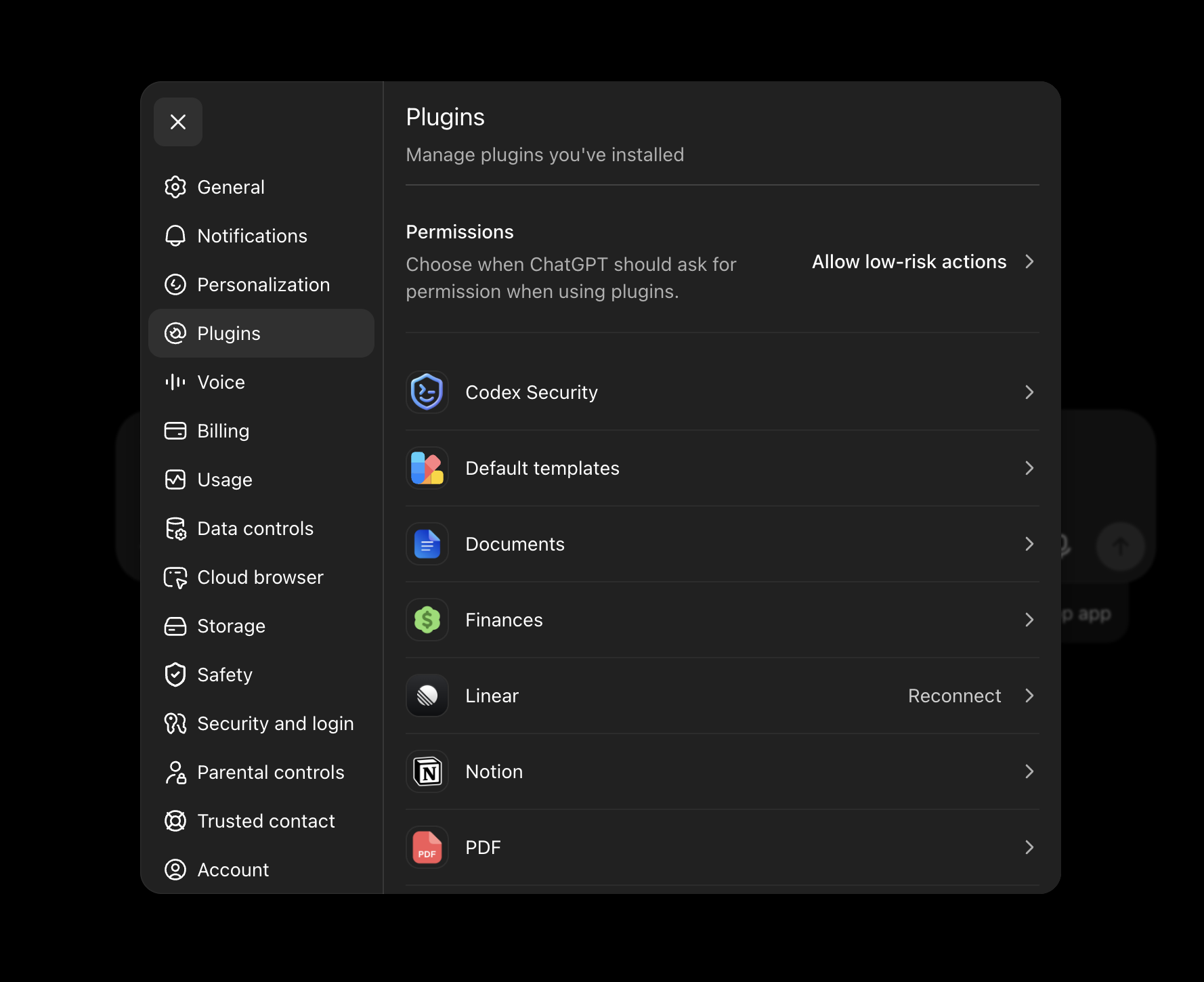Switch to Notifications settings
1204x982 pixels.
point(261,236)
